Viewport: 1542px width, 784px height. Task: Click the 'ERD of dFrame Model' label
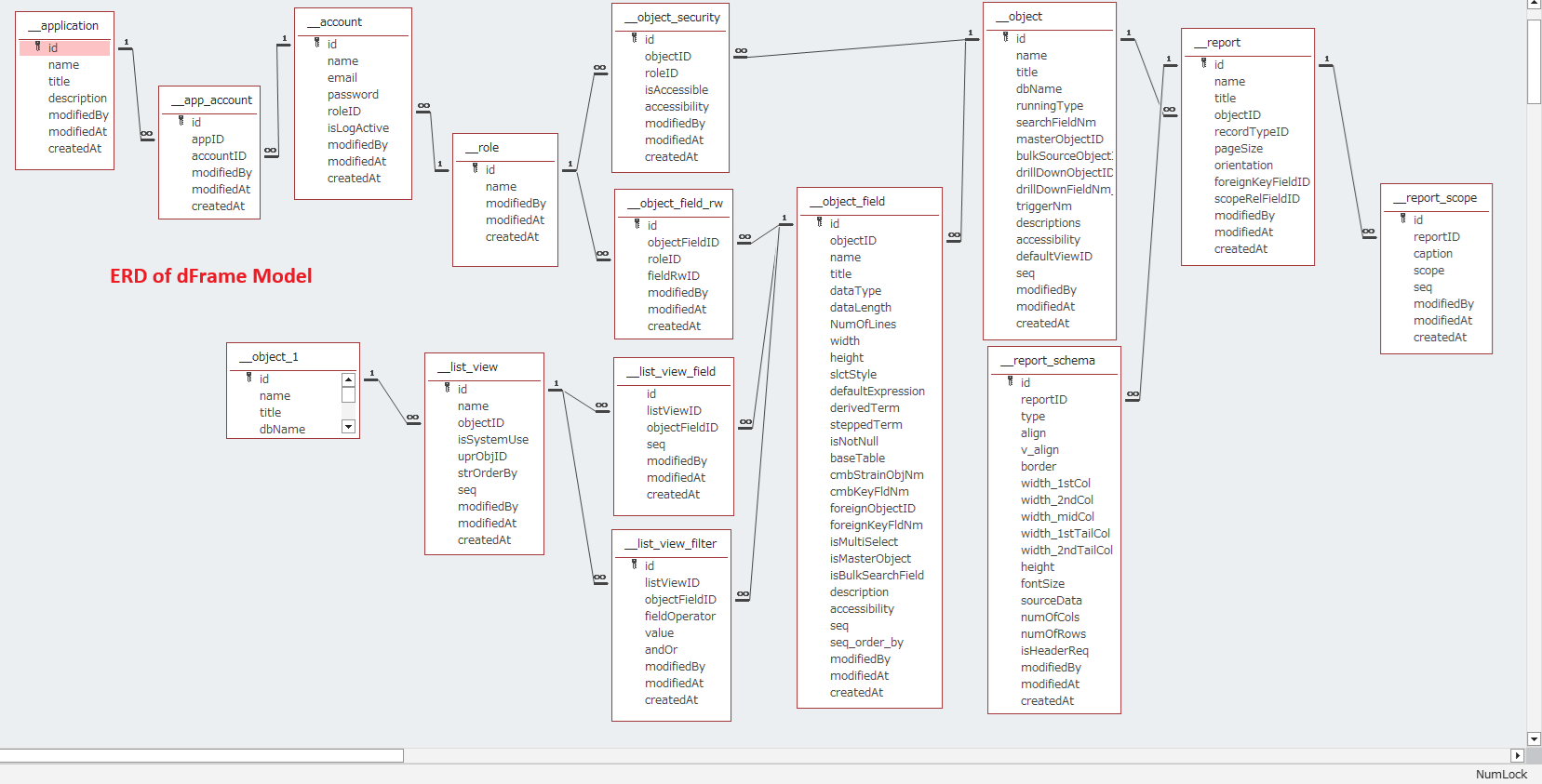(x=211, y=275)
